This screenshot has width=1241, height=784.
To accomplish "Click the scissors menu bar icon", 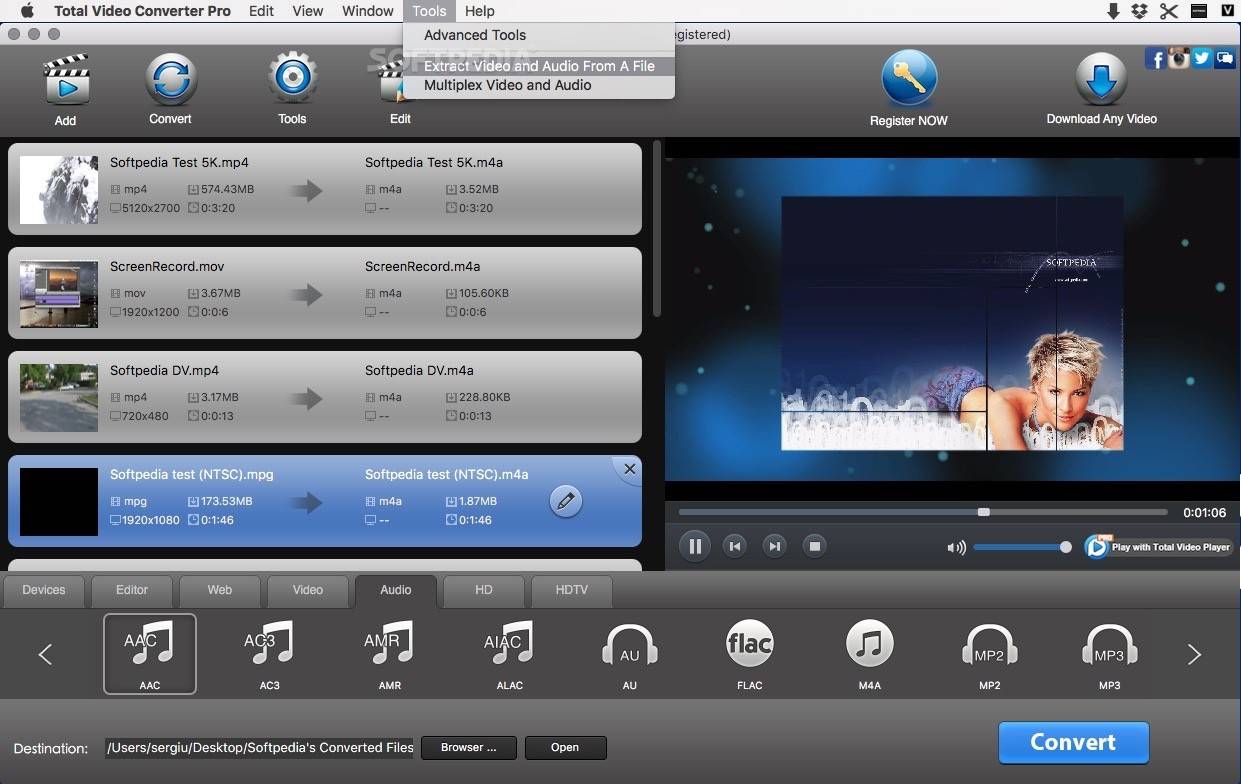I will [x=1169, y=11].
